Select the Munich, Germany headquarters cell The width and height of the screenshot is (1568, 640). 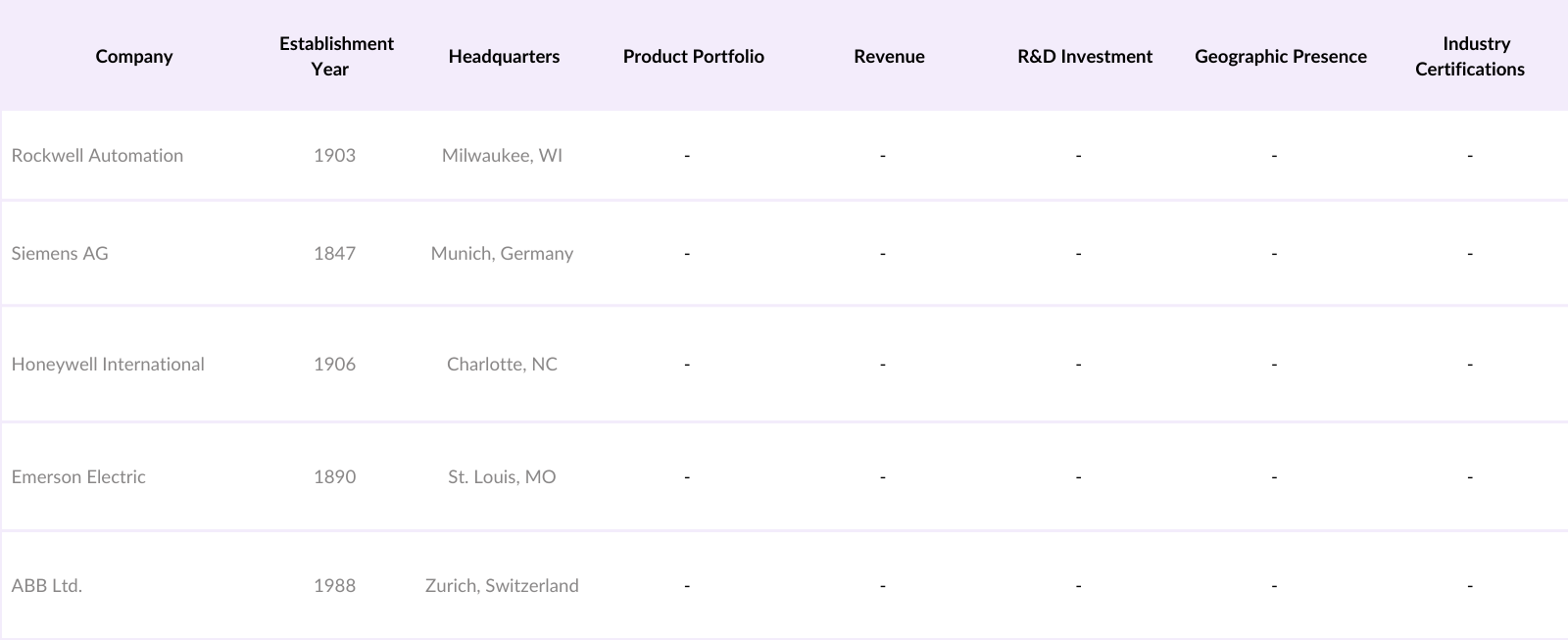click(x=502, y=253)
